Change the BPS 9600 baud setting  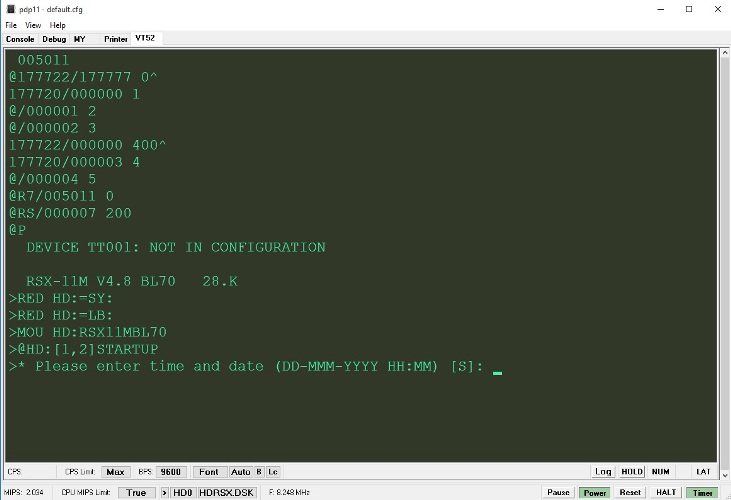(172, 471)
